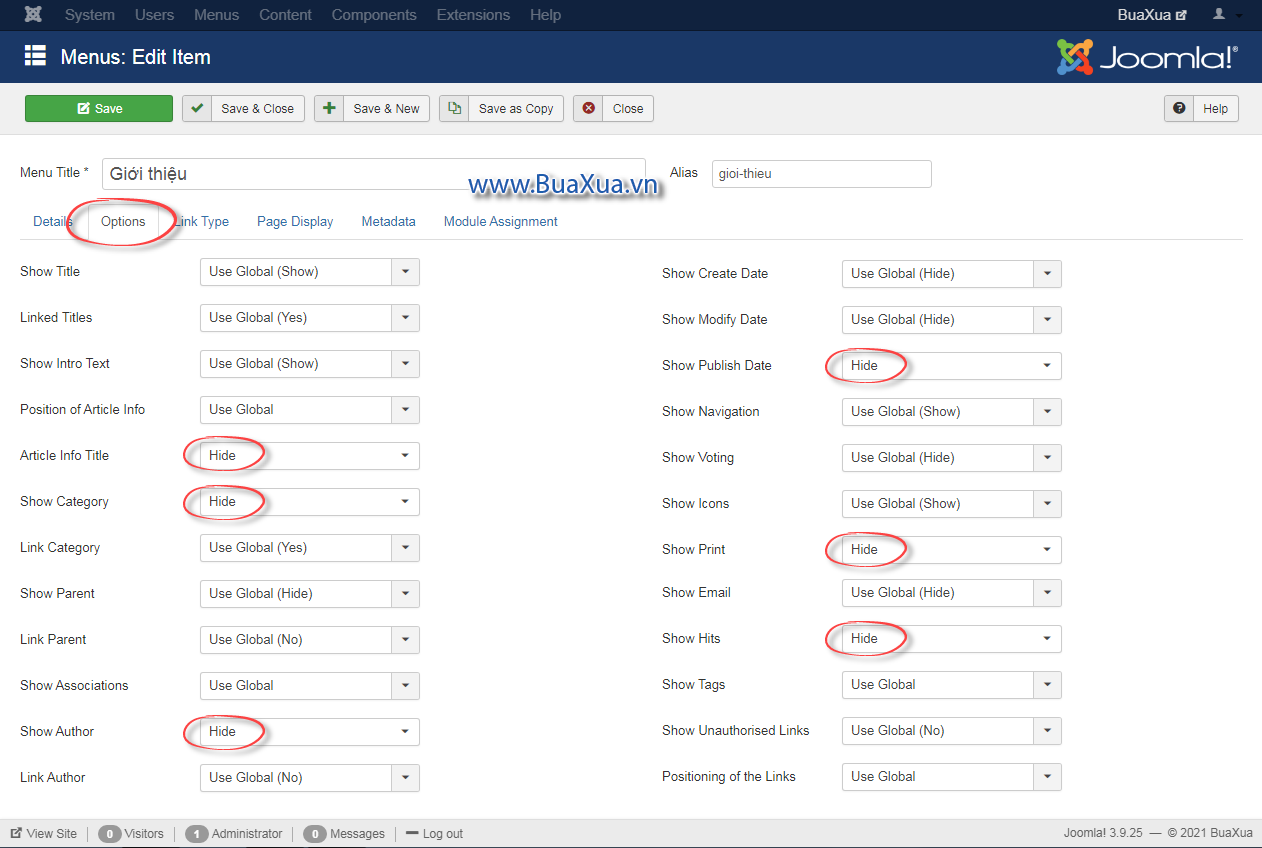1262x848 pixels.
Task: Switch to the Link Type tab
Action: pos(201,222)
